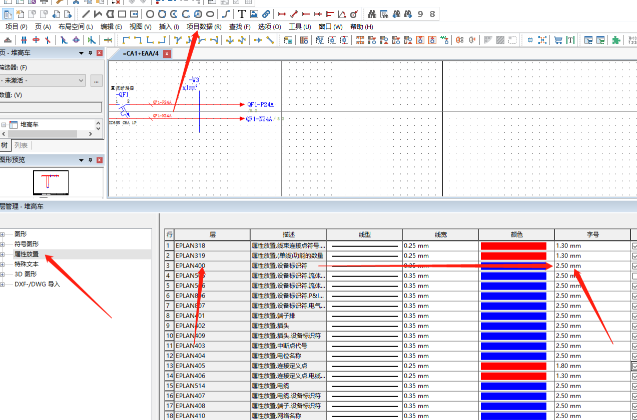637x420 pixels.
Task: Click the circle drawing tool icon
Action: [x=149, y=14]
